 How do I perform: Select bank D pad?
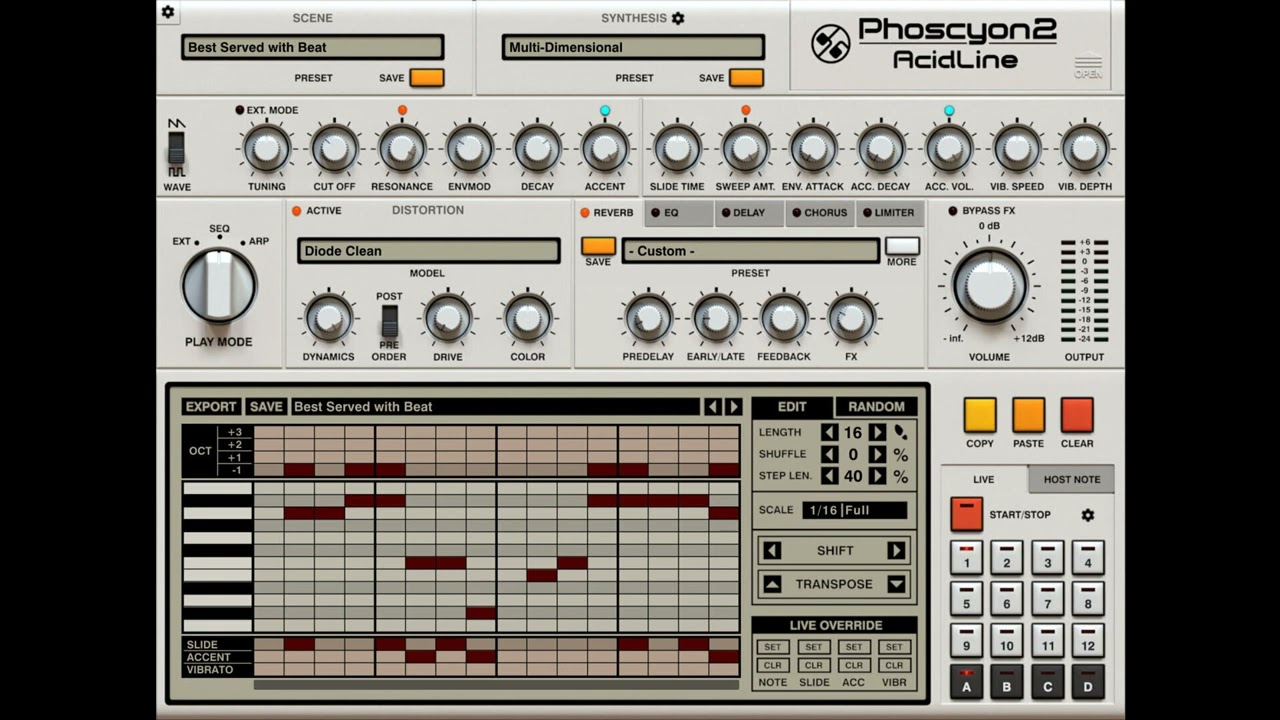click(x=1088, y=682)
